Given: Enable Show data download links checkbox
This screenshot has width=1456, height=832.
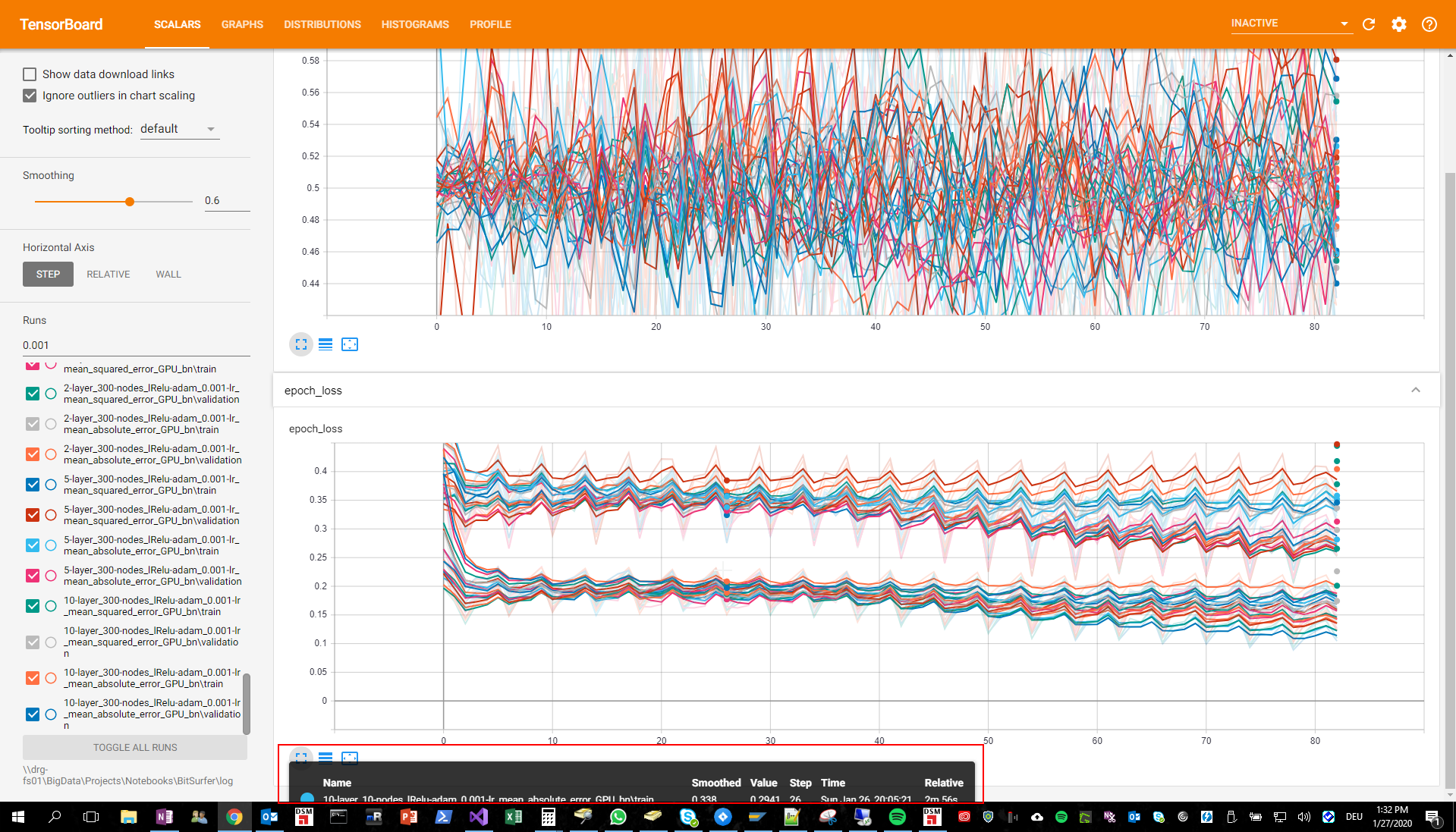Looking at the screenshot, I should coord(30,74).
